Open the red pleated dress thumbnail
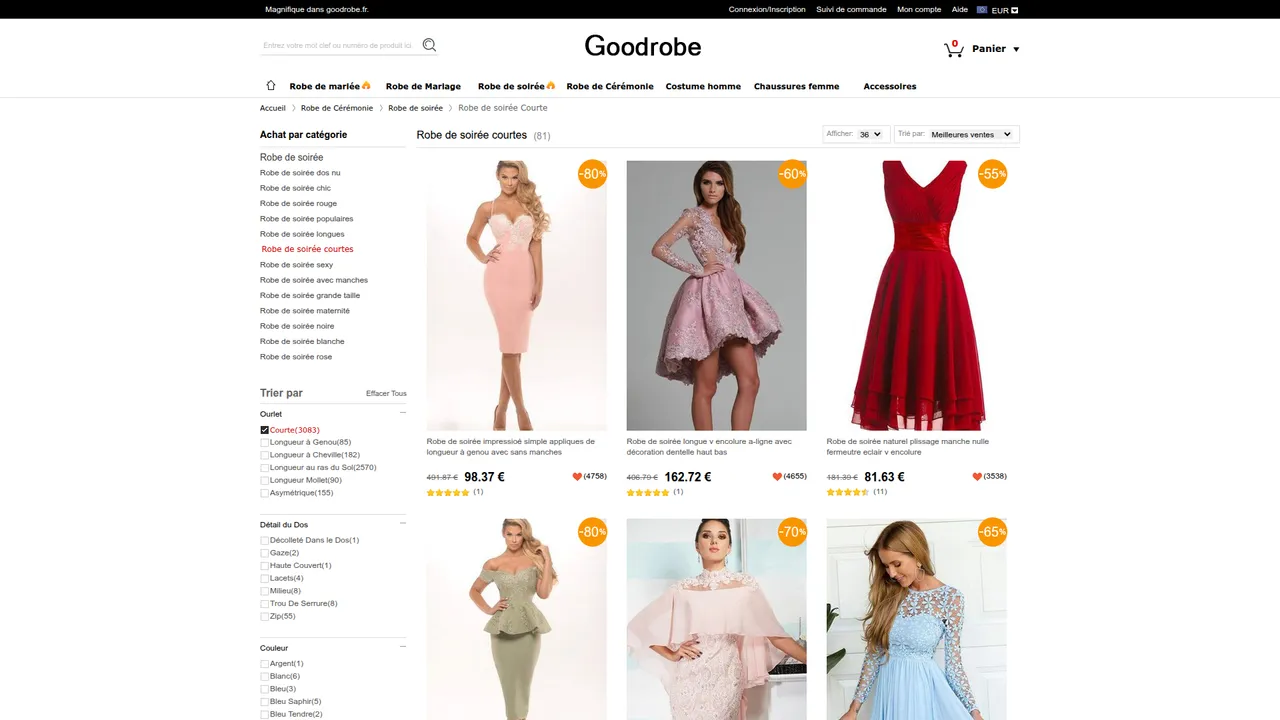Screen dimensions: 1280x720 tap(917, 296)
